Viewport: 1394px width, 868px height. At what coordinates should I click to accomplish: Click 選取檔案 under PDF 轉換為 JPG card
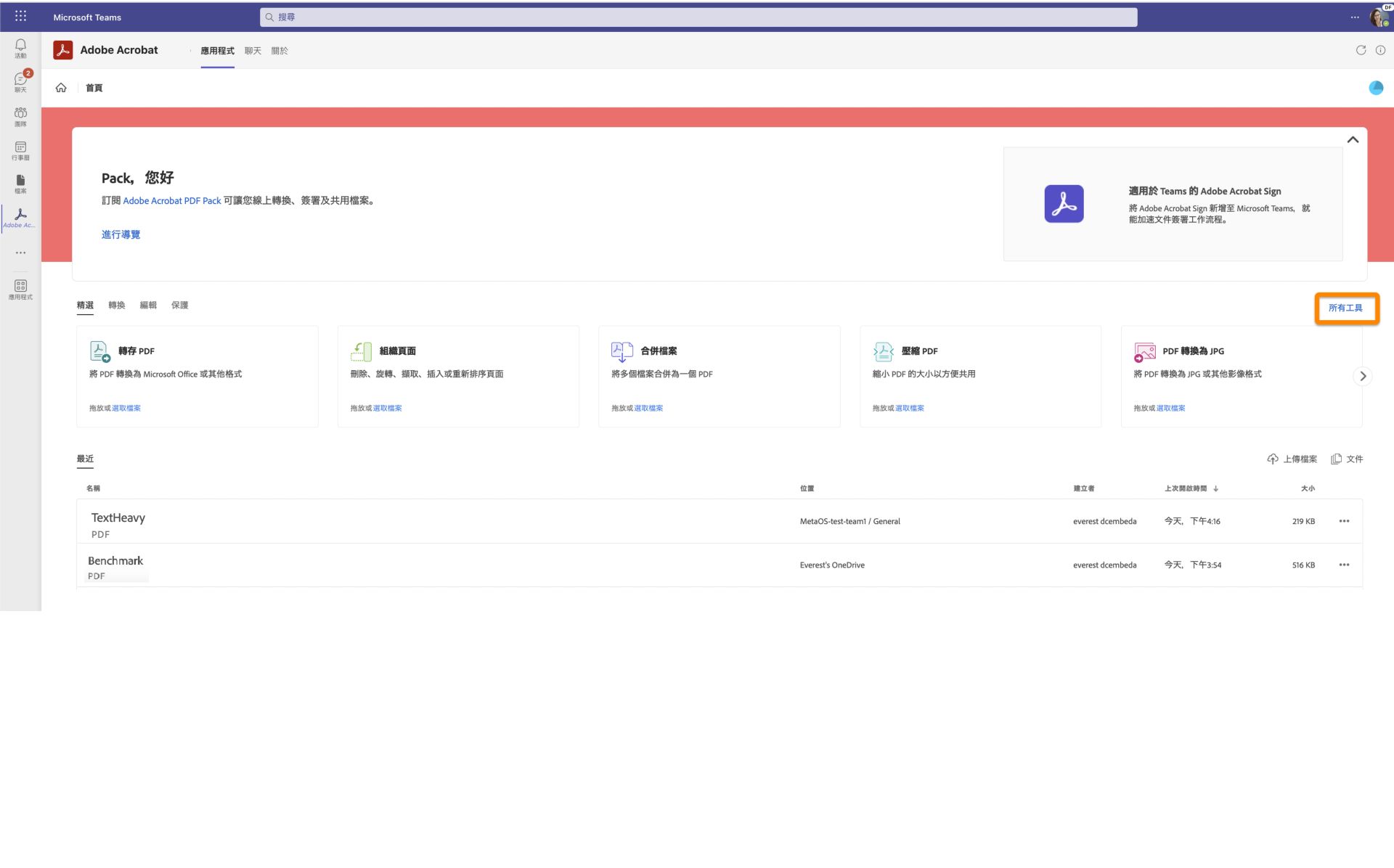[1170, 408]
